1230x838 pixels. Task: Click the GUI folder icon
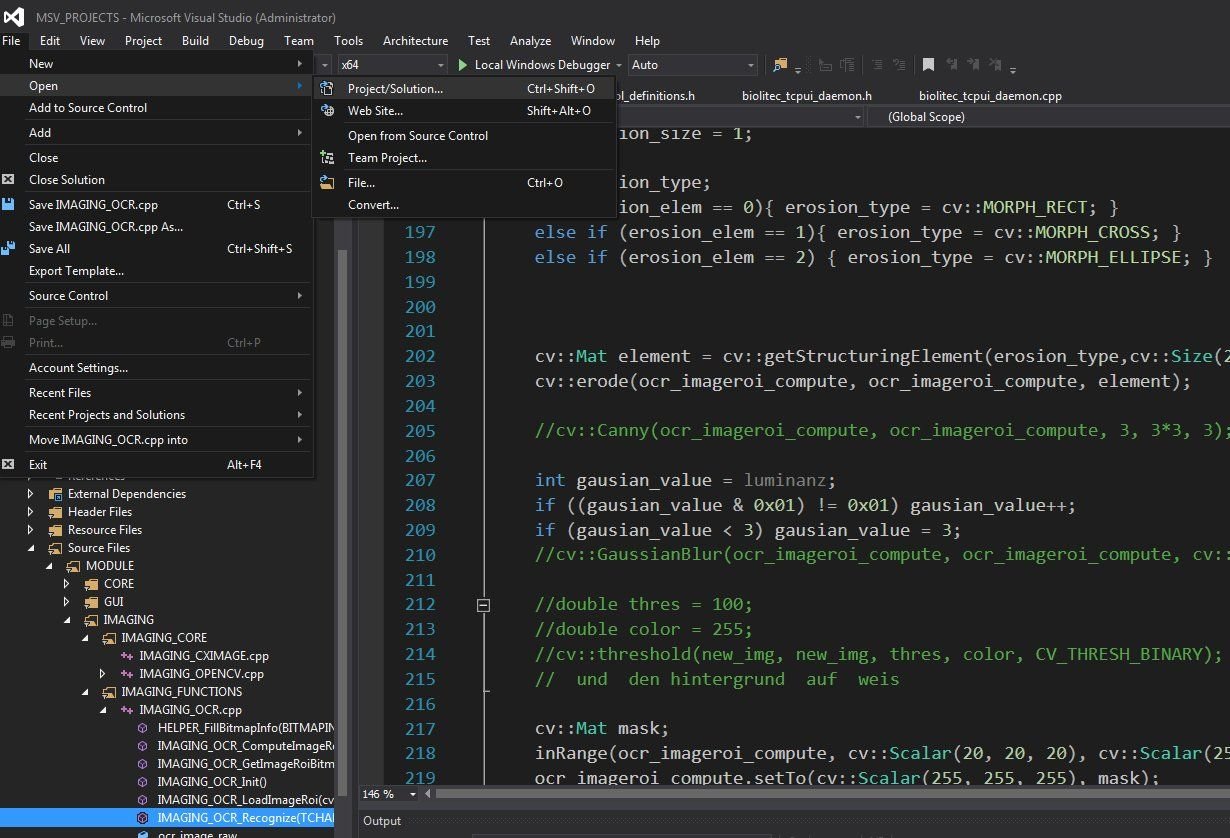tap(92, 602)
